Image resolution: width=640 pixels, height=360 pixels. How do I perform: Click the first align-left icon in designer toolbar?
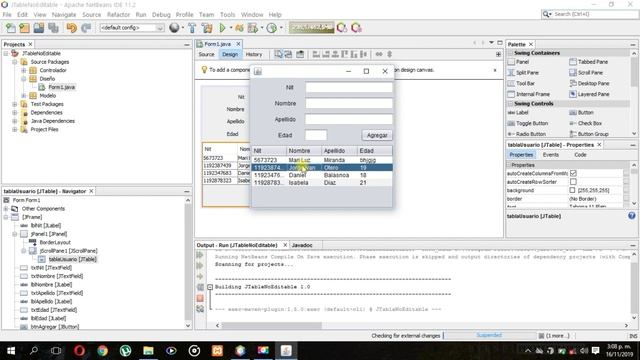click(x=316, y=54)
